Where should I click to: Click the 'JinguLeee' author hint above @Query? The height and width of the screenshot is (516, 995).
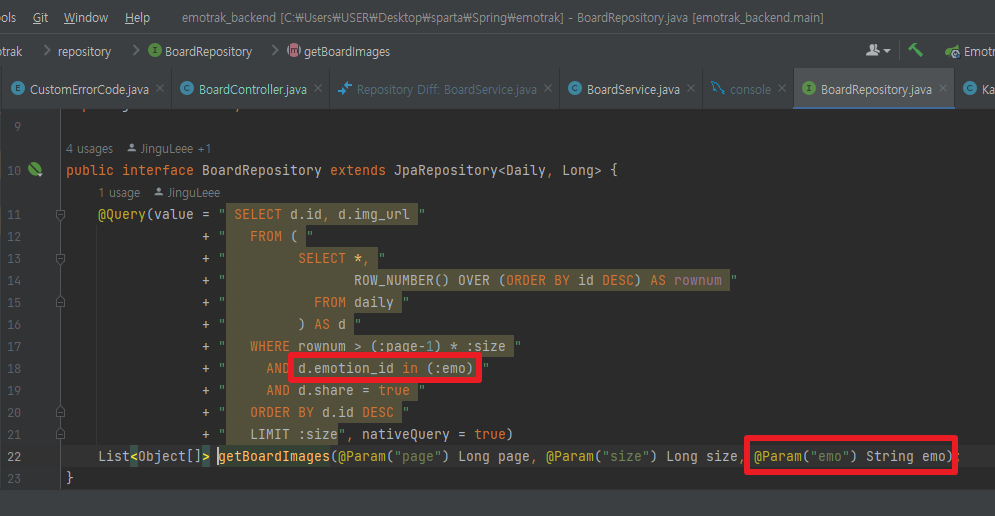(x=187, y=192)
